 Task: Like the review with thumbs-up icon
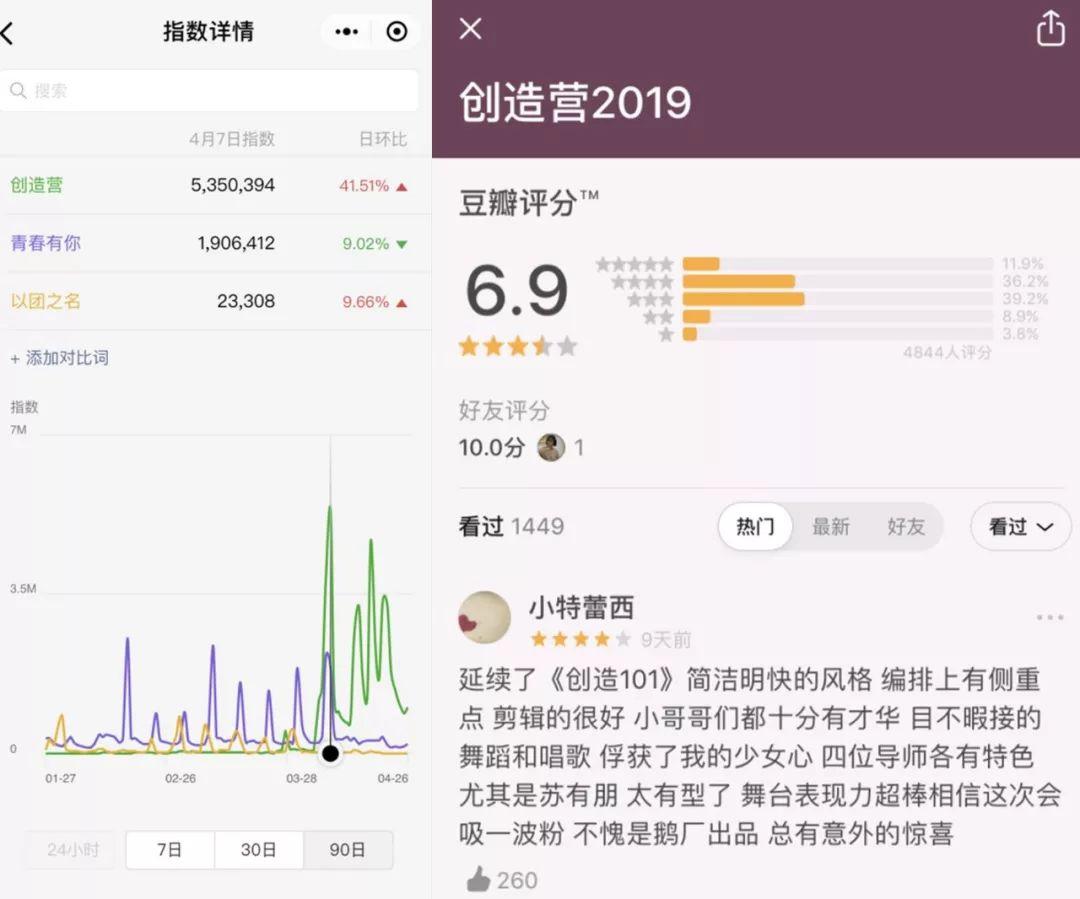(478, 879)
